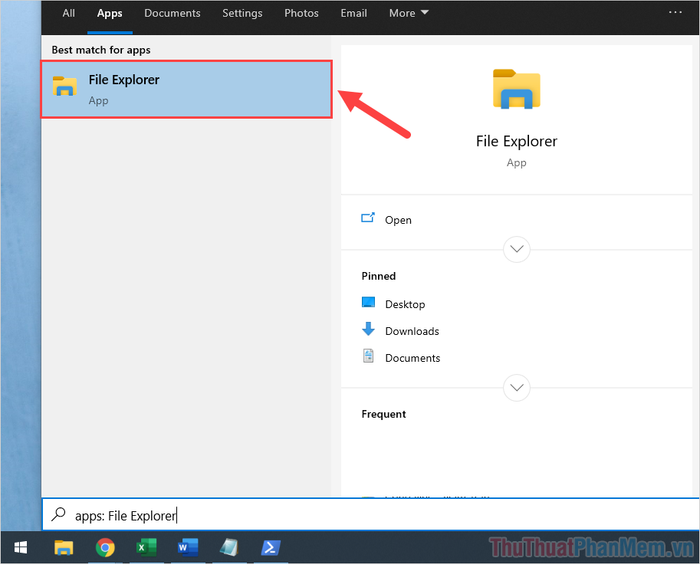Click the large File Explorer icon in preview pane
The image size is (700, 564).
(517, 89)
